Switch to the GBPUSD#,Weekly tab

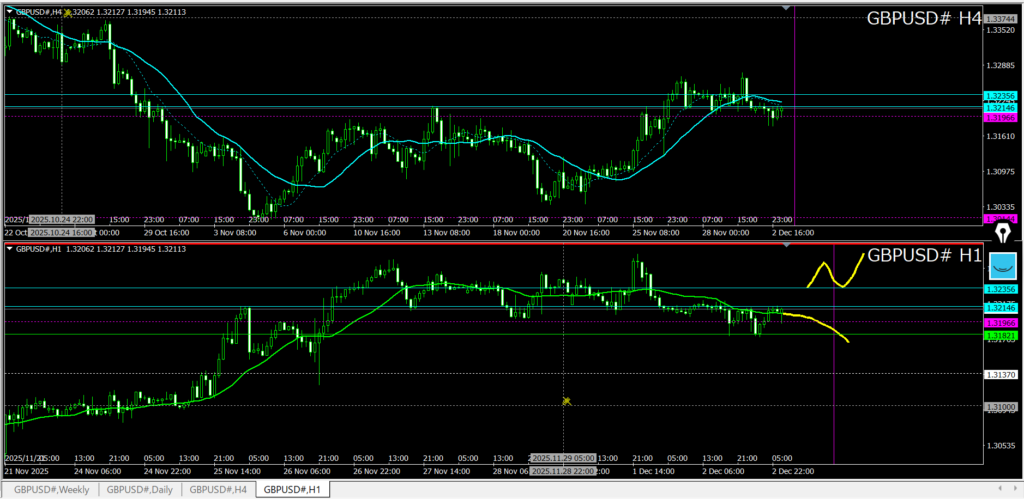click(50, 490)
